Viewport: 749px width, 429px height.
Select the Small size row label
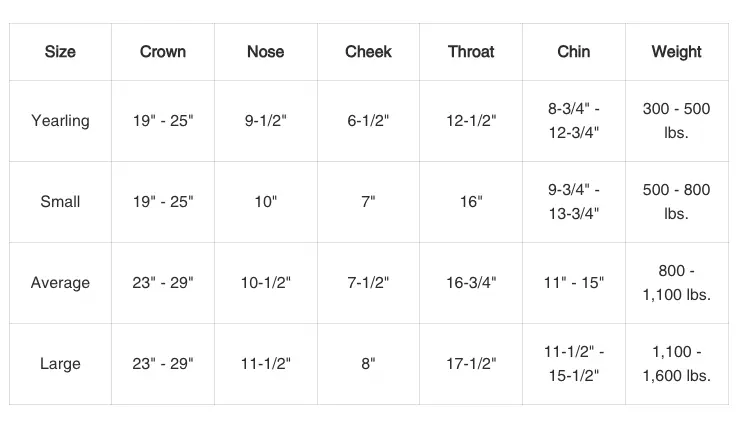click(60, 202)
